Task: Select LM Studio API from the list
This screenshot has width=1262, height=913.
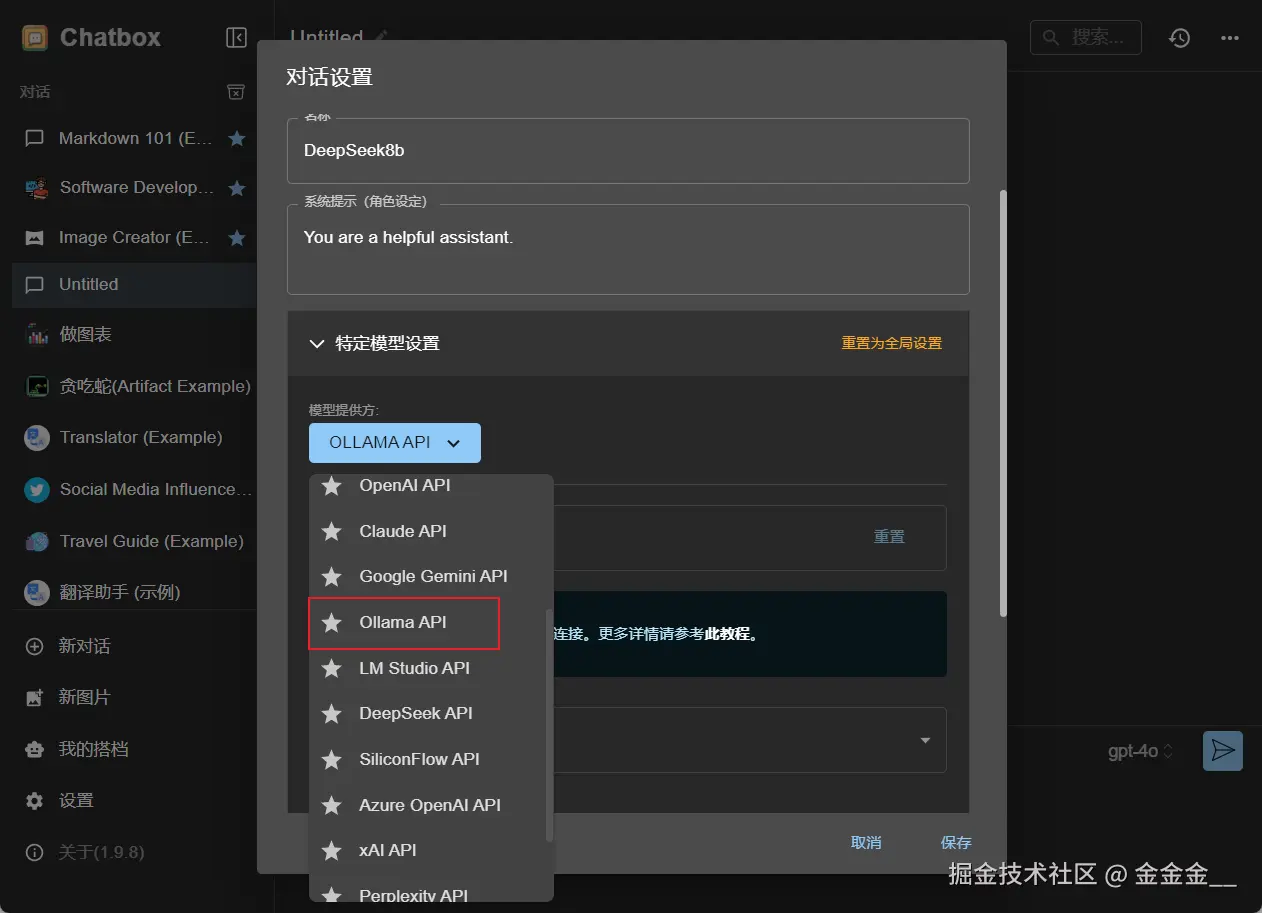Action: [431, 668]
